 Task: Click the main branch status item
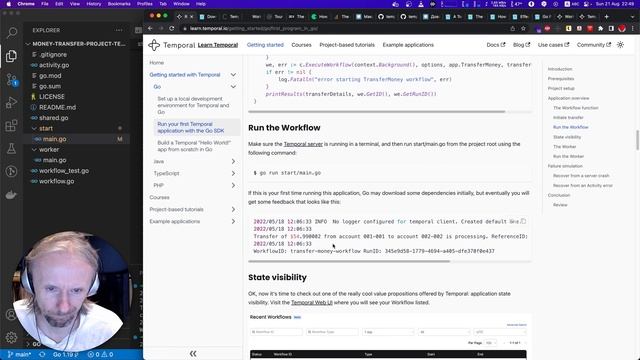click(19, 354)
